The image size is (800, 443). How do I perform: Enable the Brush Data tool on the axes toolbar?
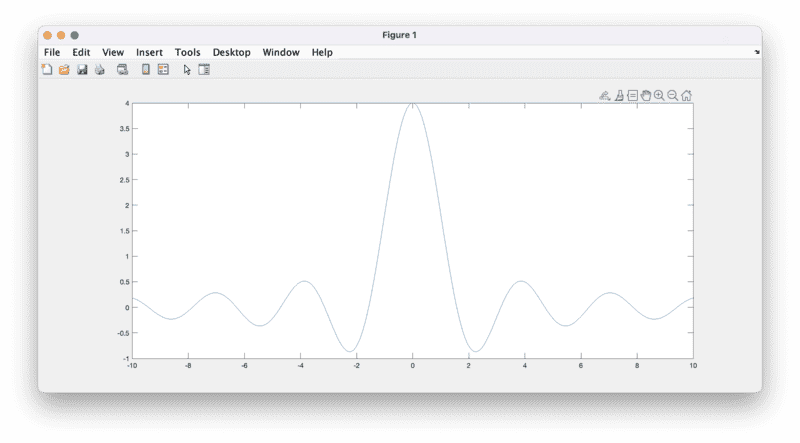[x=619, y=95]
